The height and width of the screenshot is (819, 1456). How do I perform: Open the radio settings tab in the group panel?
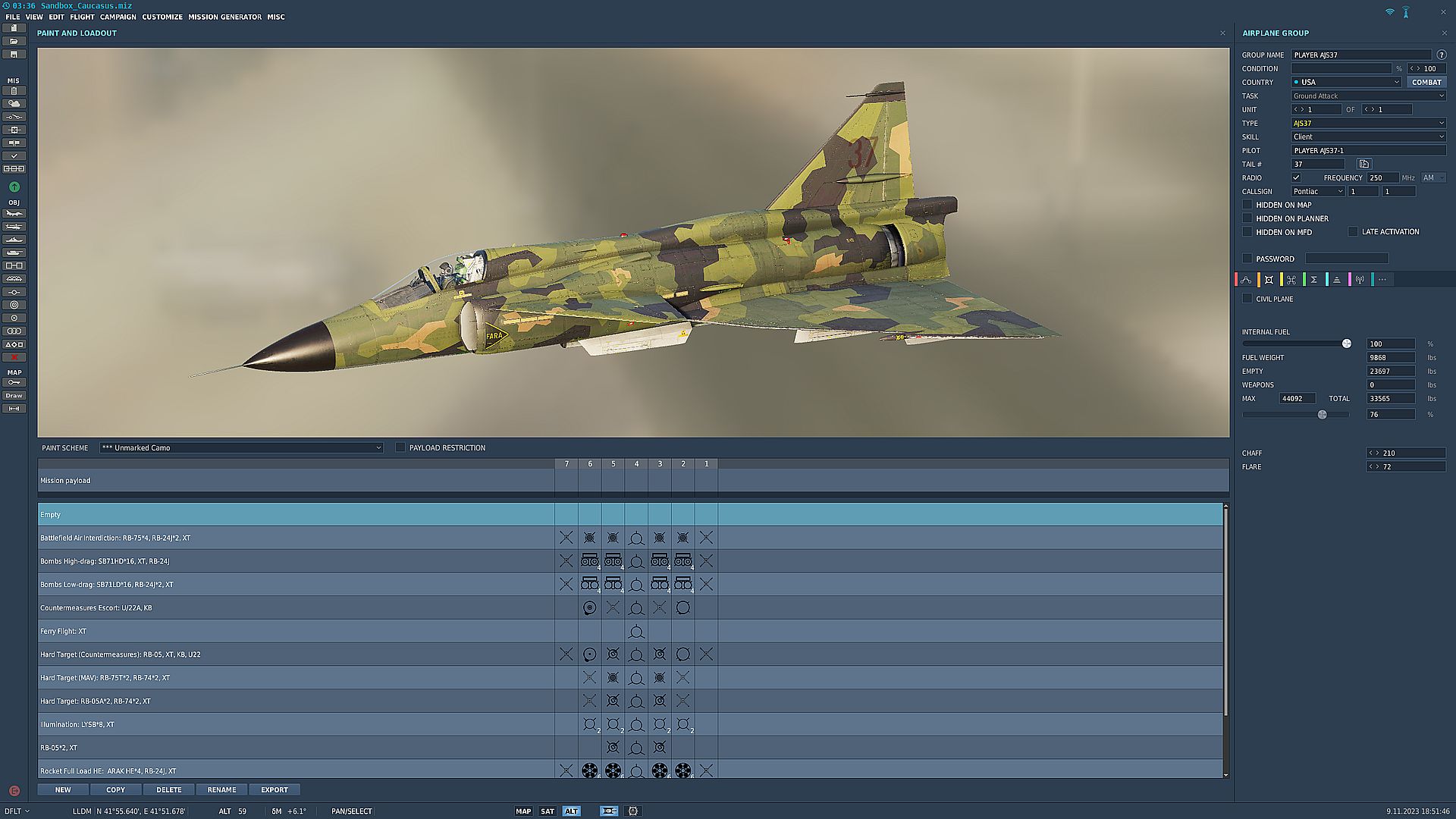pos(1360,279)
